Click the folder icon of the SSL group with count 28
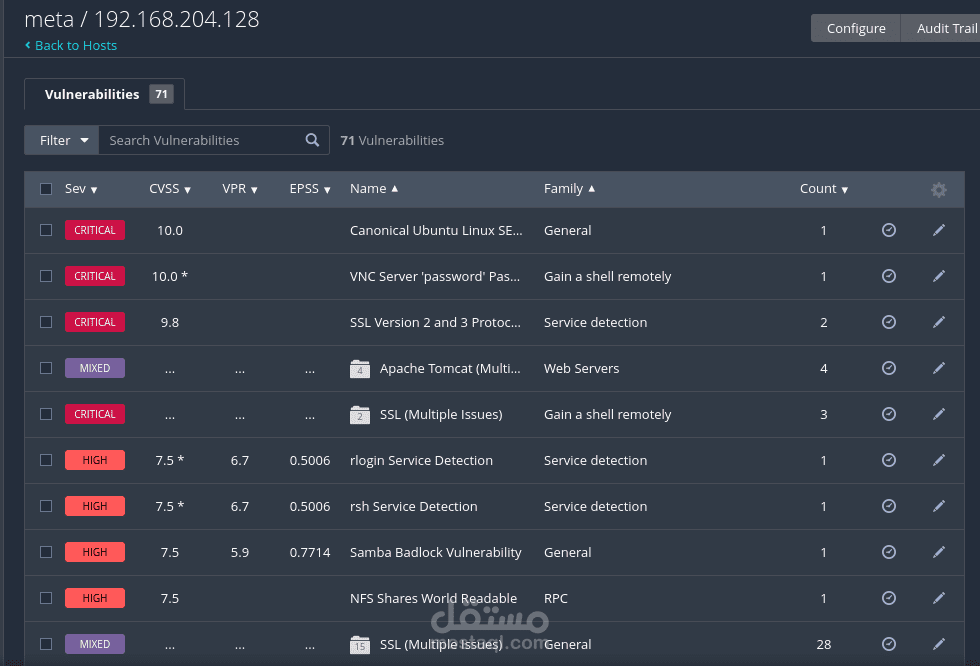 tap(360, 645)
